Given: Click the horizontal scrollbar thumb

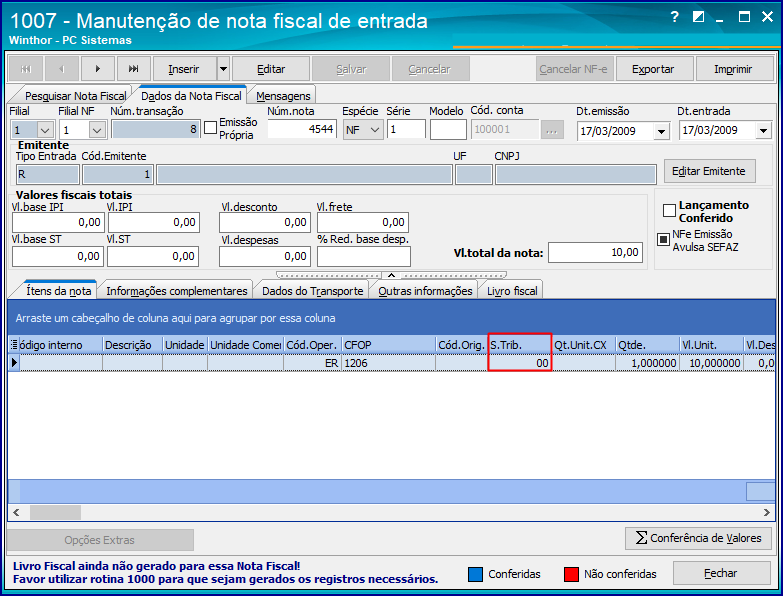Looking at the screenshot, I should click(x=55, y=512).
